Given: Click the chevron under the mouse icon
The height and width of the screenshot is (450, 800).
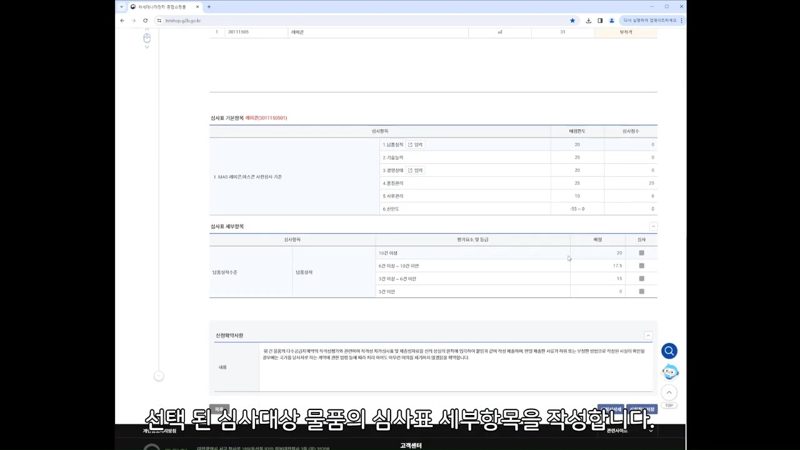Looking at the screenshot, I should [147, 47].
